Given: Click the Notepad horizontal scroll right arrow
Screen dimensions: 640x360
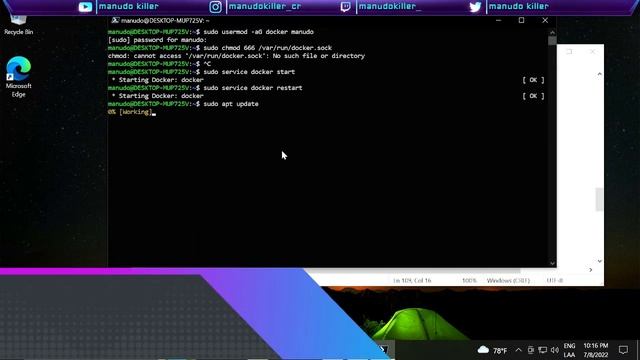Looking at the screenshot, I should coord(591,270).
